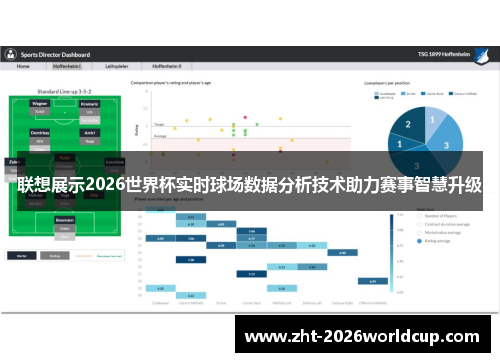The width and height of the screenshot is (500, 362).
Task: Click the gray Backup legend box
Action: [55, 256]
